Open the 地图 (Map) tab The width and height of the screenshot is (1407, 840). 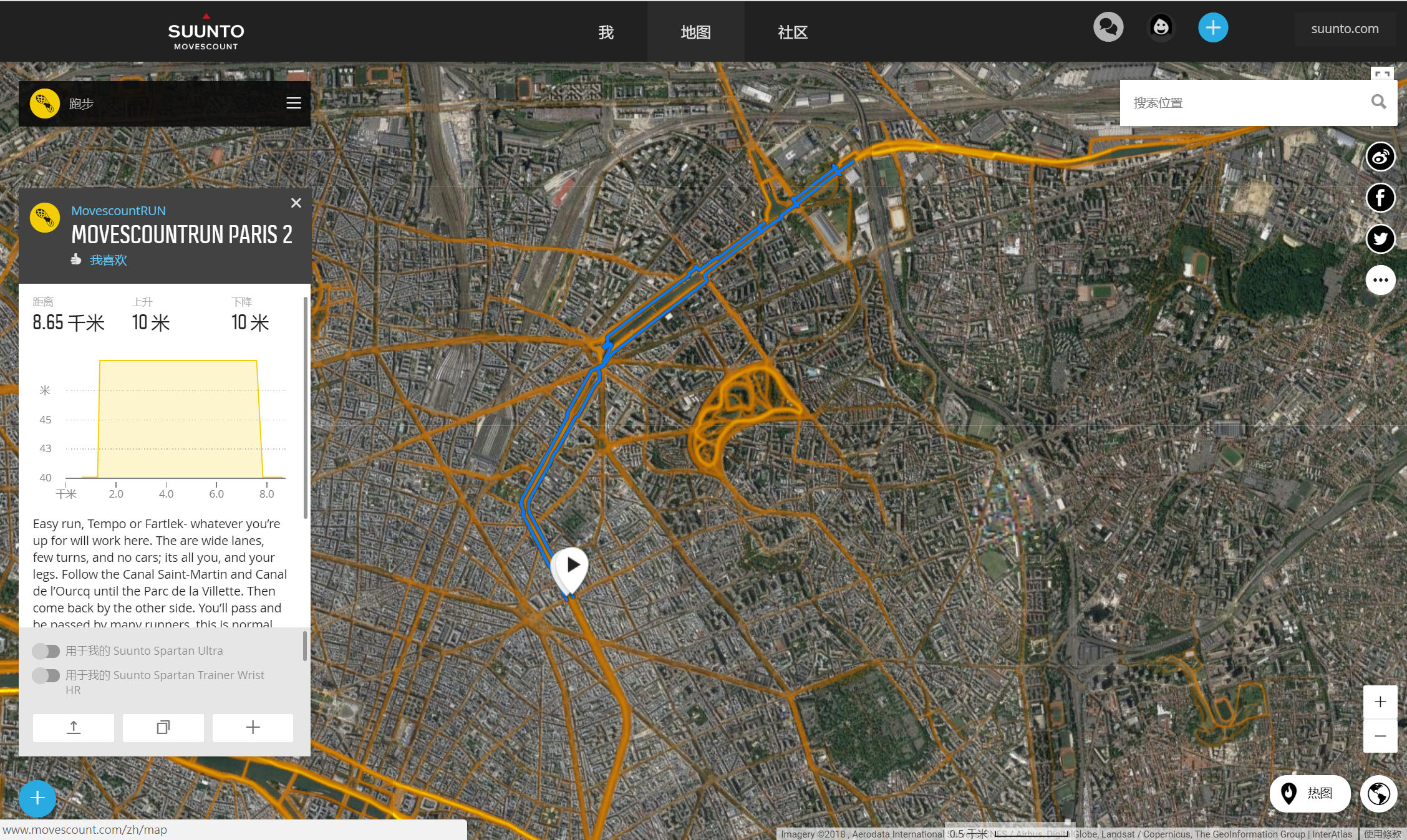(x=695, y=32)
